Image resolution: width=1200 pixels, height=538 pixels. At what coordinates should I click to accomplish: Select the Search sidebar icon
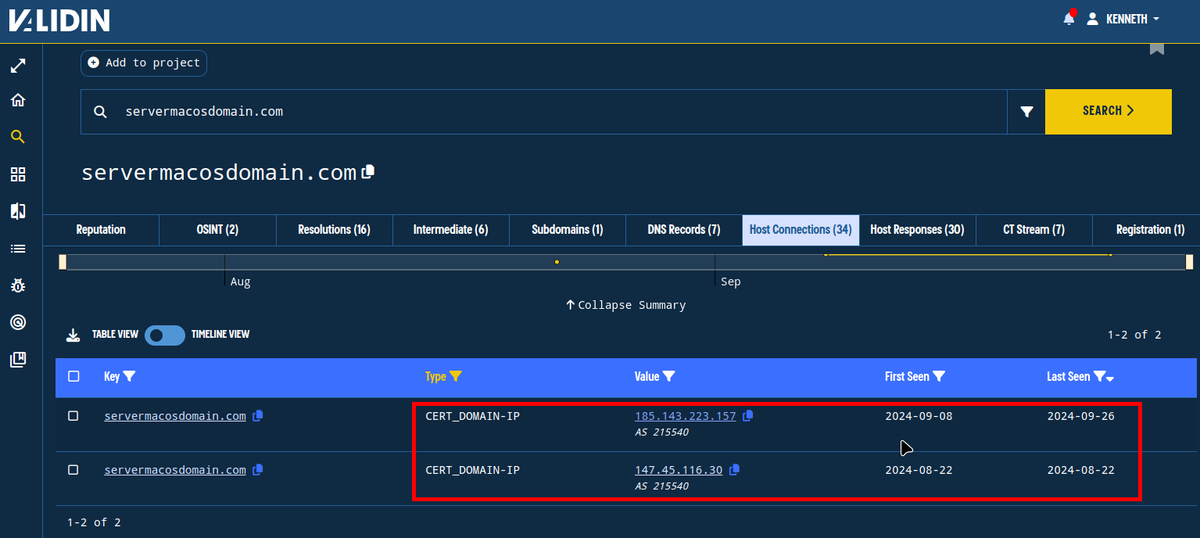point(18,137)
